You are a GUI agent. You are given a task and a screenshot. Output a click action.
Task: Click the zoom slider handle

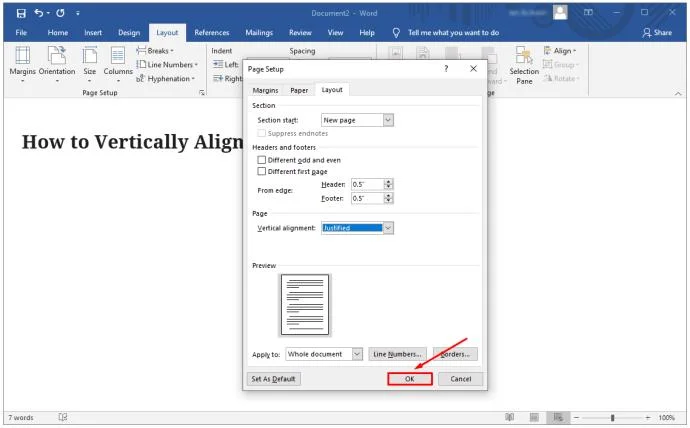[x=612, y=417]
